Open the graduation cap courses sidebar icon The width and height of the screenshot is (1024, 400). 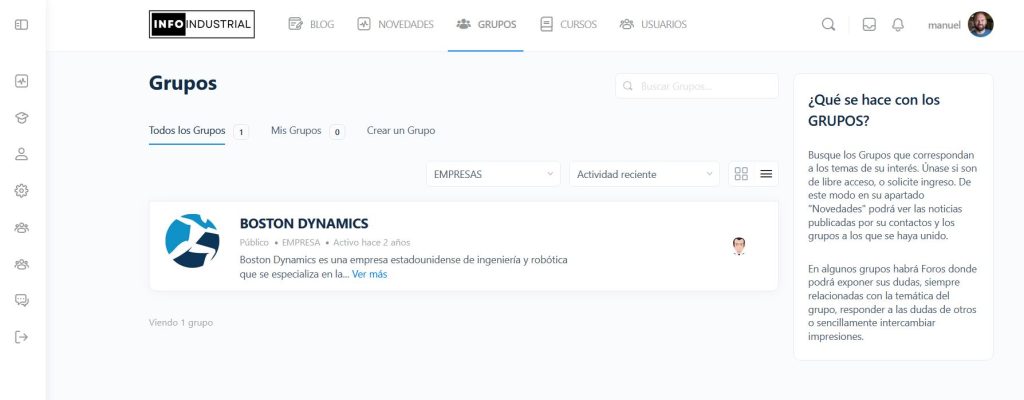[22, 118]
